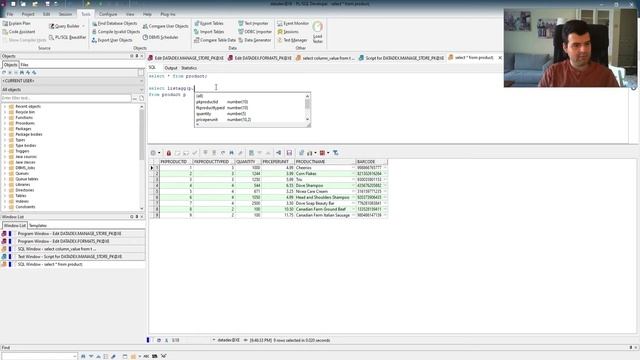The image size is (640, 360).
Task: Expand the Triggers folder
Action: point(5,151)
